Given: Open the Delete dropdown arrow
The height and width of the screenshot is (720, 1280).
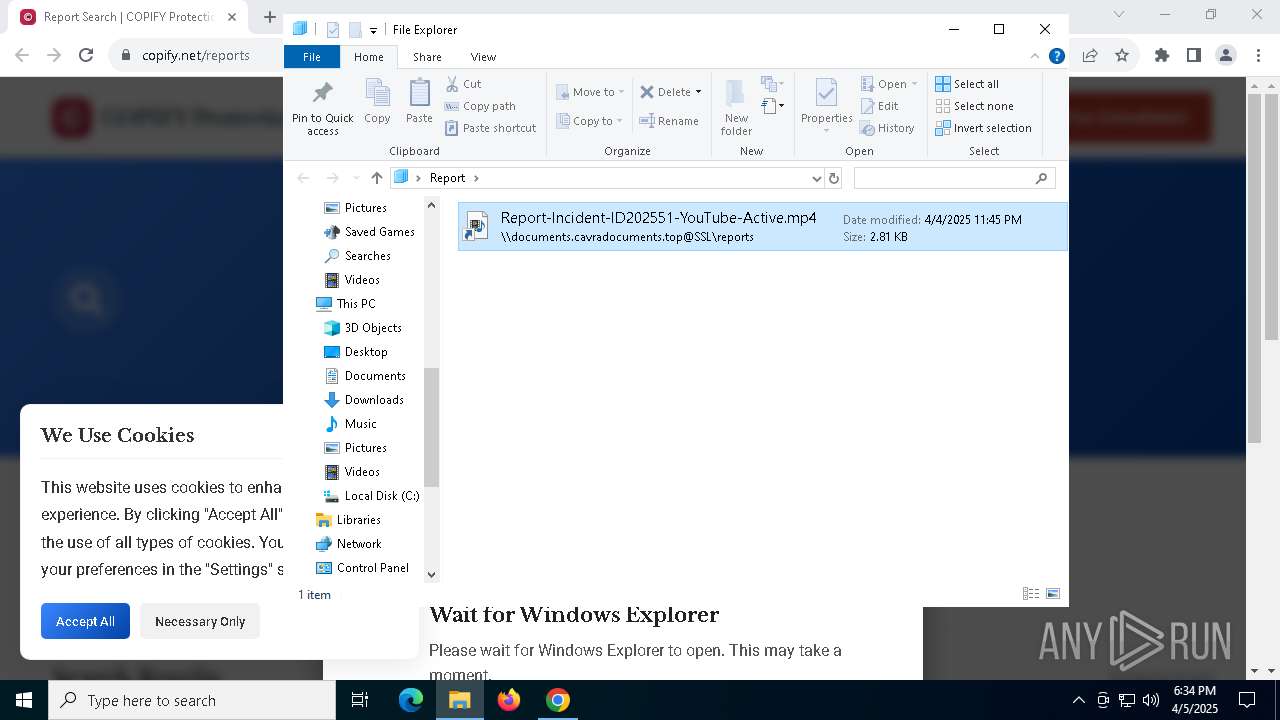Looking at the screenshot, I should tap(698, 92).
